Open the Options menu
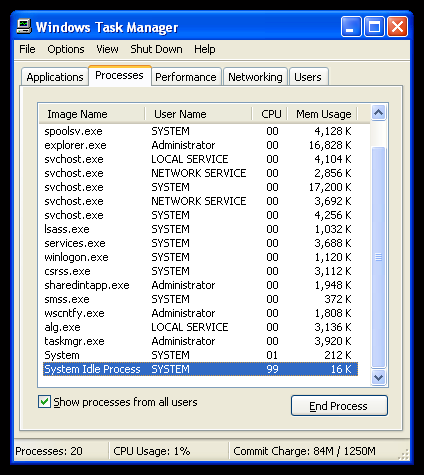Image resolution: width=424 pixels, height=475 pixels. 66,49
